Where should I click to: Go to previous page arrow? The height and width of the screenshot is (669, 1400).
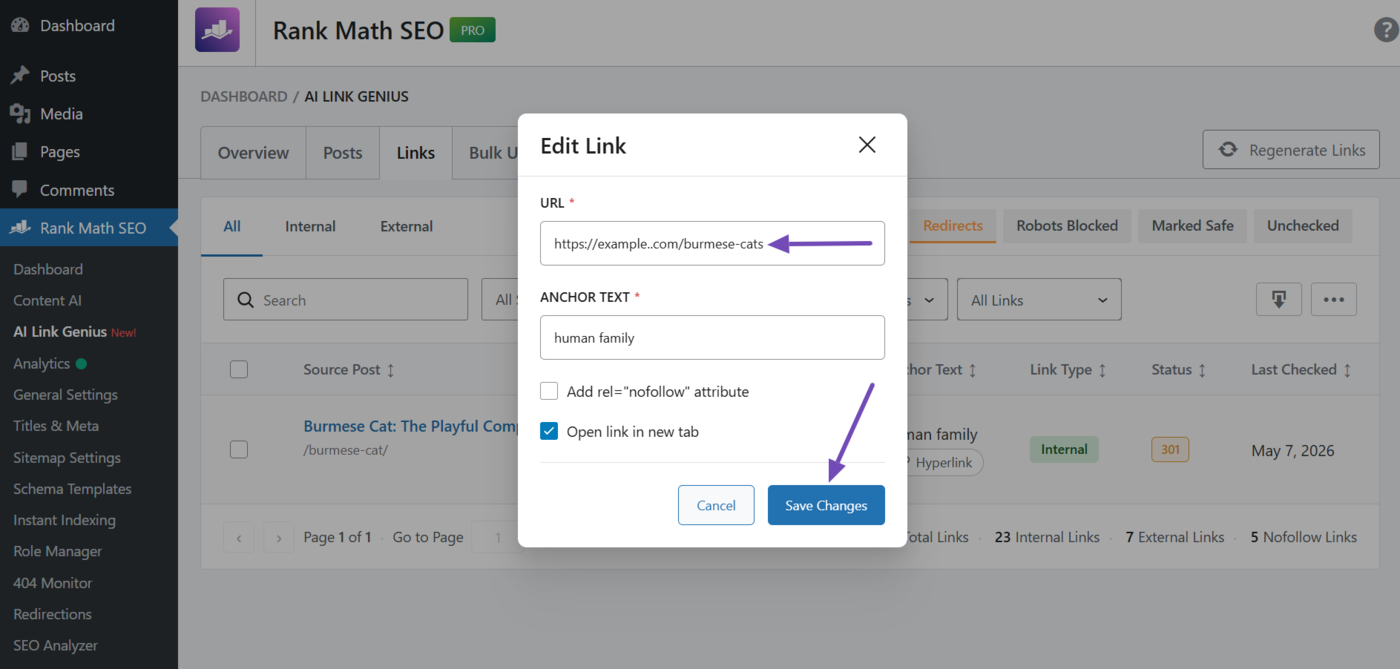[x=239, y=537]
